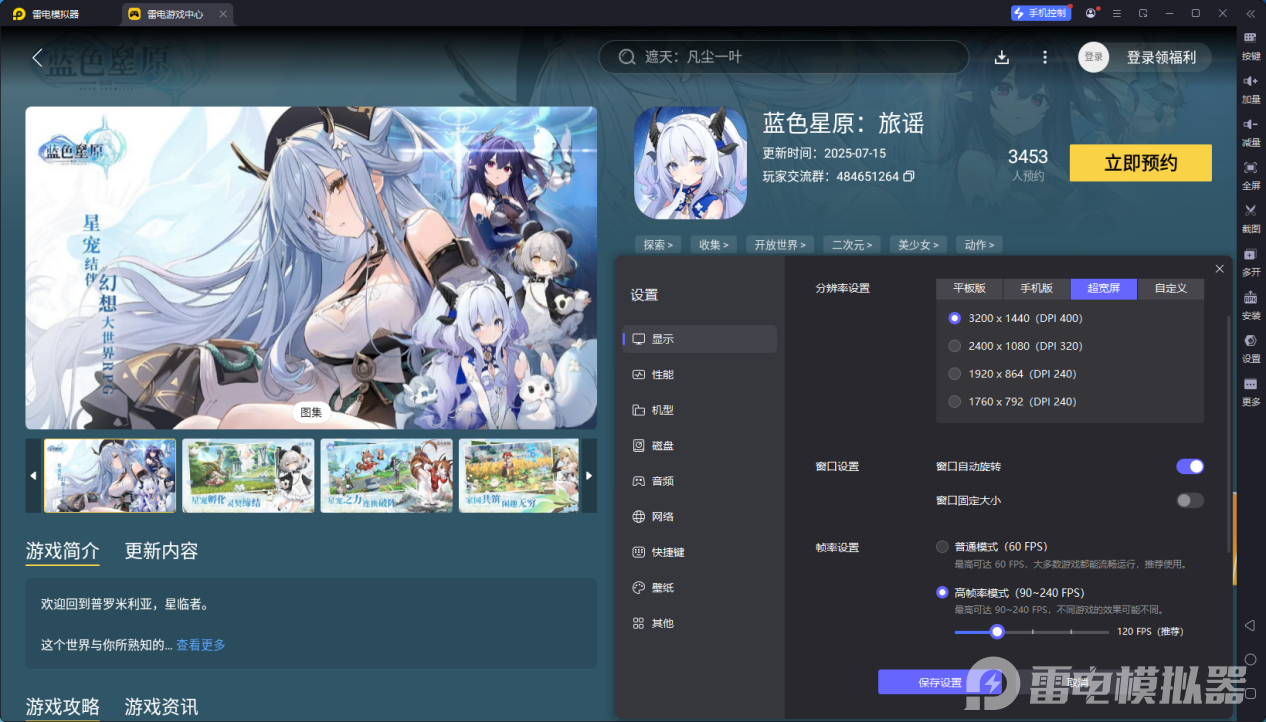Open 显示 settings category
Screen dimensions: 1266x722
pos(699,339)
